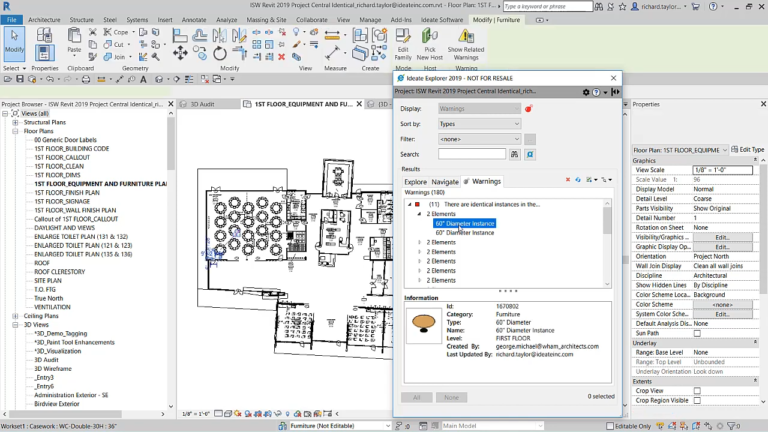Select the Rotate tool icon
768x432 pixels.
click(220, 53)
